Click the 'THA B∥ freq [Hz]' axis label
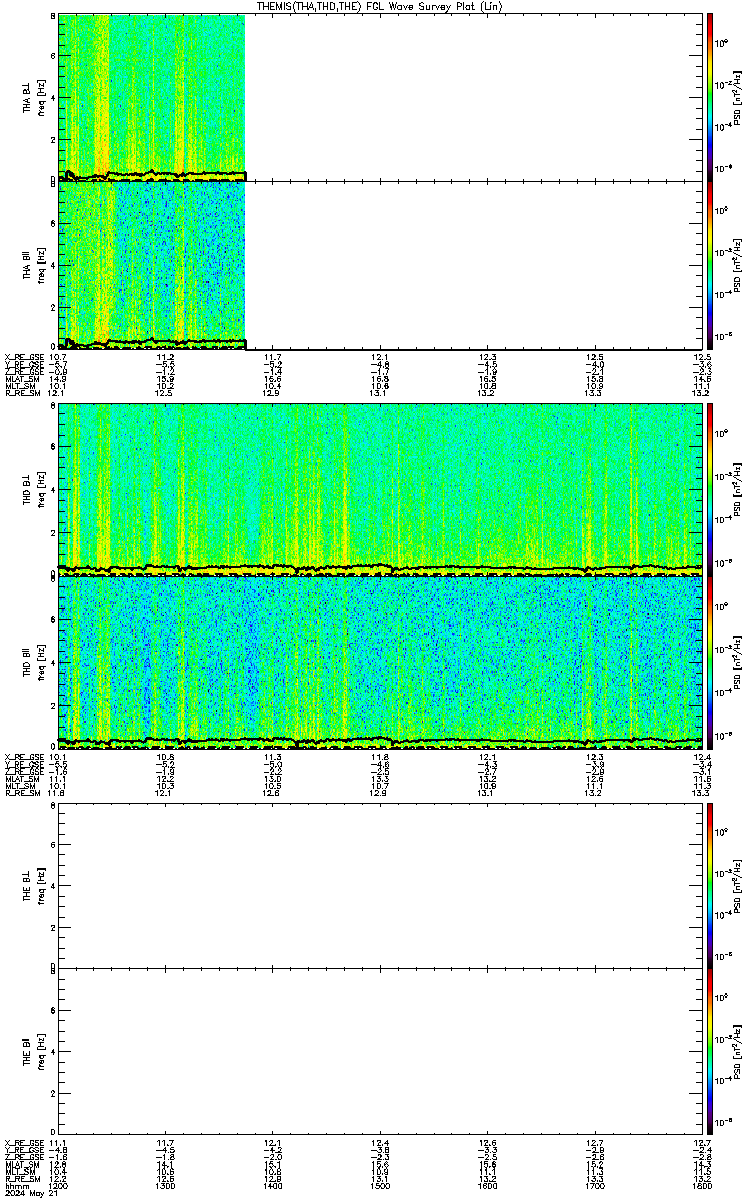The image size is (750, 1200). click(35, 265)
